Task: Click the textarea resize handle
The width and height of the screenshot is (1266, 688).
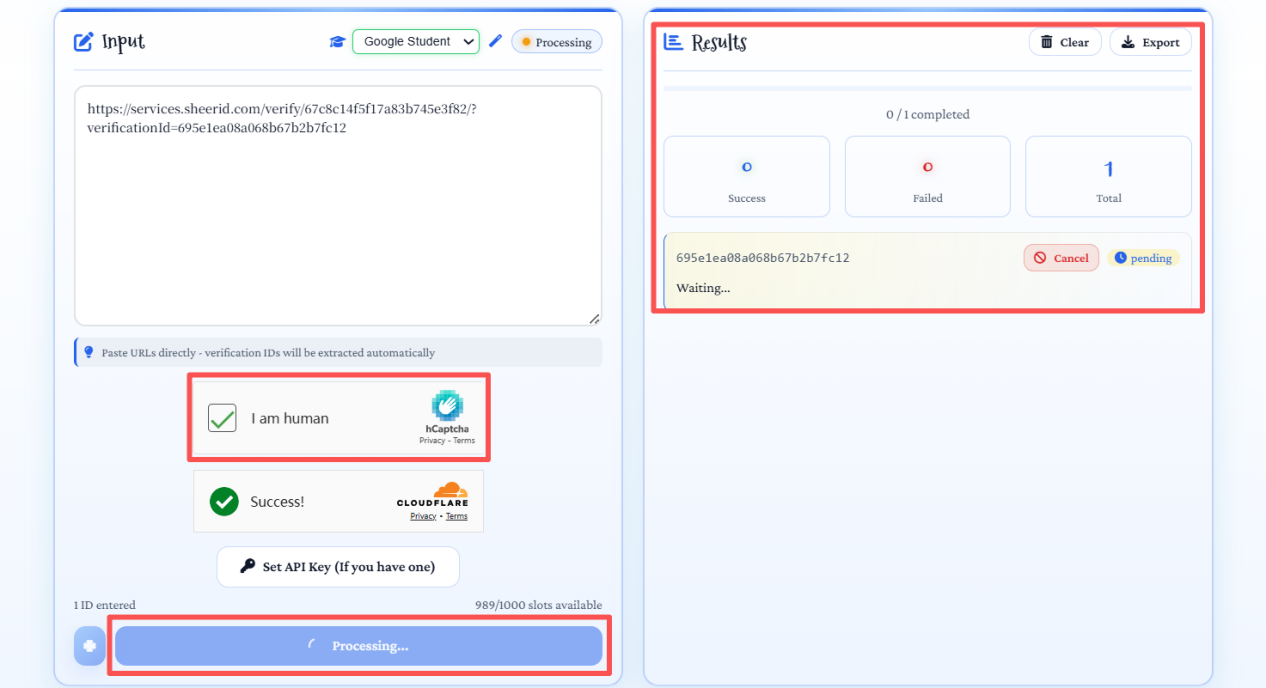Action: pyautogui.click(x=594, y=319)
